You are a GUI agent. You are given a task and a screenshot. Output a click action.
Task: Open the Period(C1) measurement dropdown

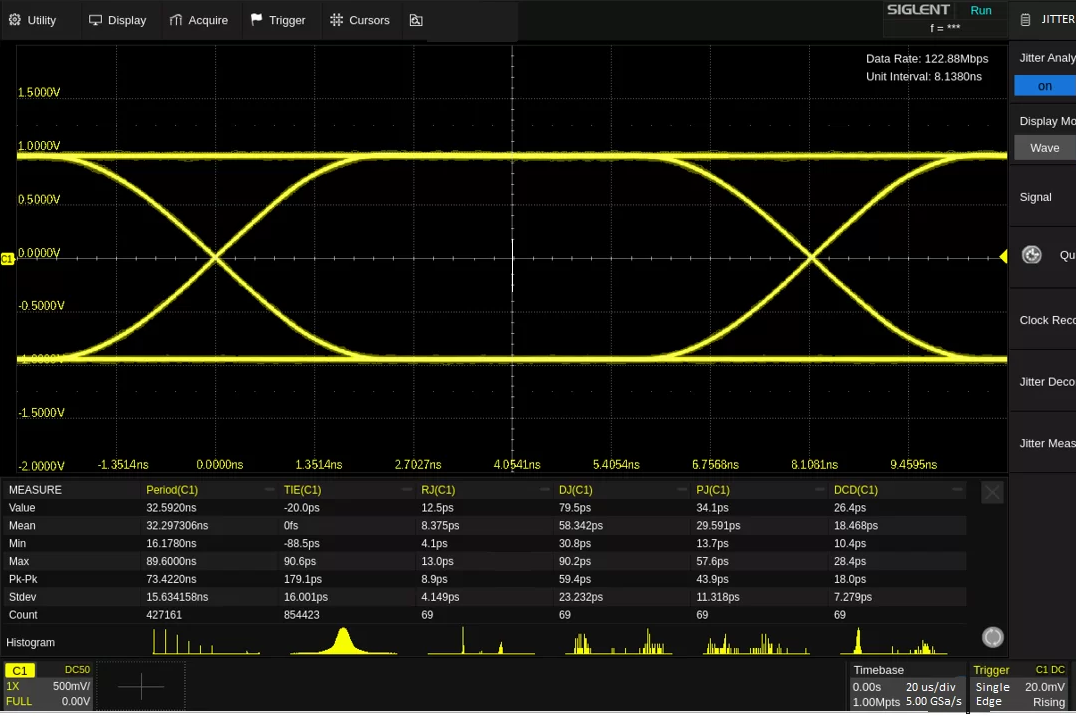(x=268, y=490)
